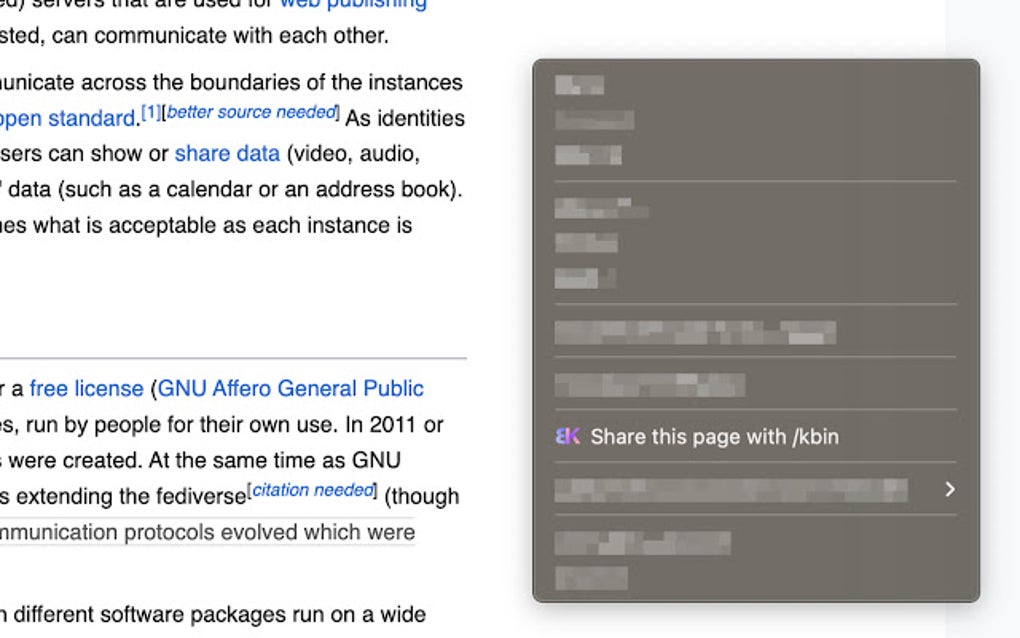Click the /kbin icon in the context menu
1020x638 pixels.
(567, 436)
